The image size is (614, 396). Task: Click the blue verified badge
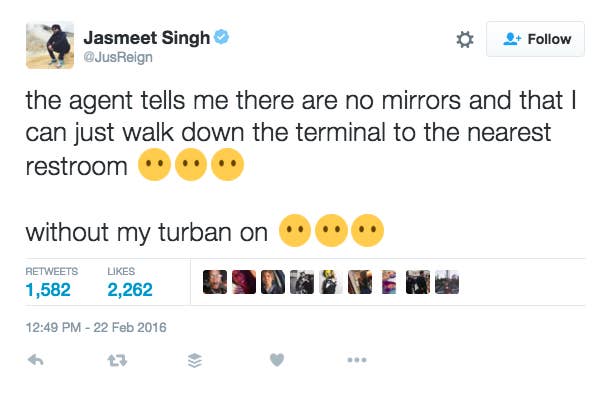[x=222, y=37]
